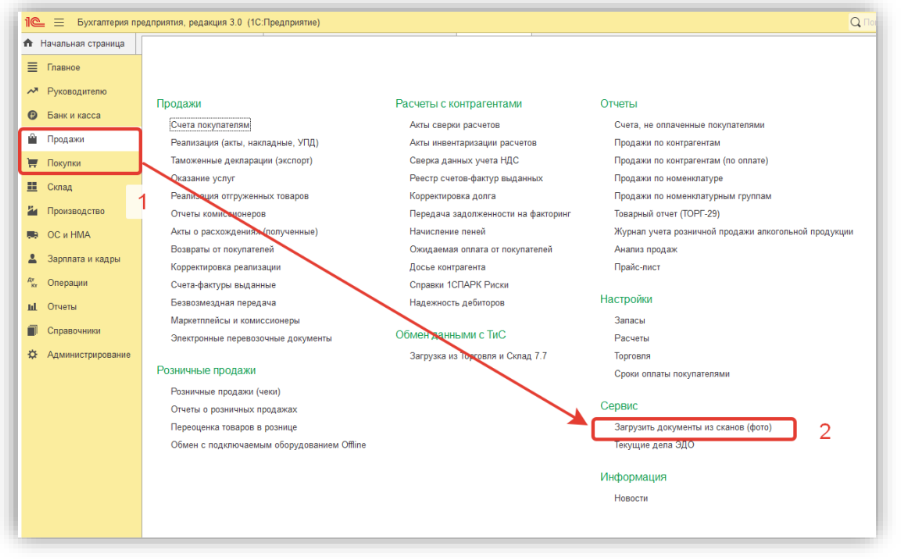
Task: Click the search magnifier icon
Action: [855, 22]
